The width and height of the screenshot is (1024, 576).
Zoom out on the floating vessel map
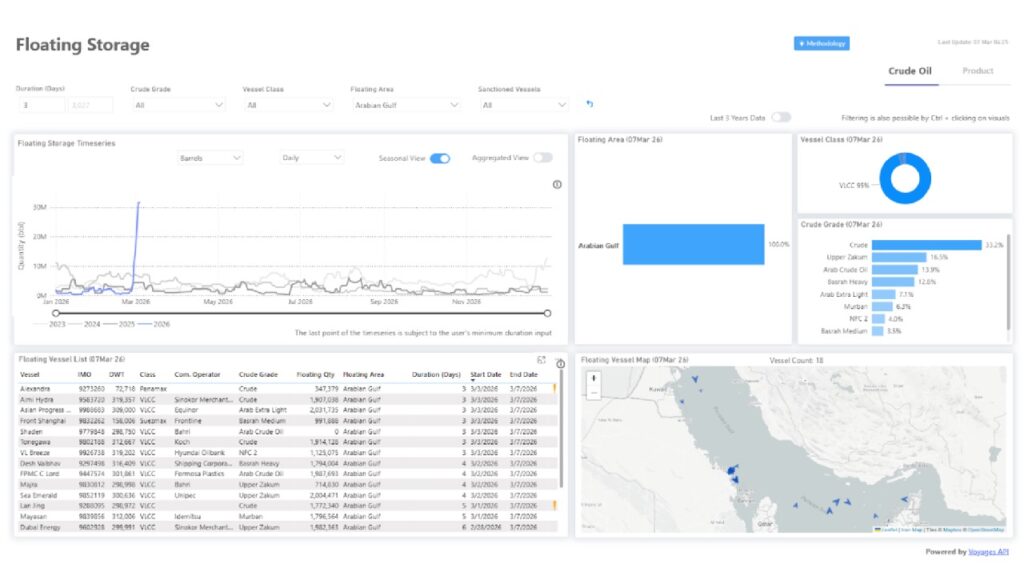(x=594, y=392)
